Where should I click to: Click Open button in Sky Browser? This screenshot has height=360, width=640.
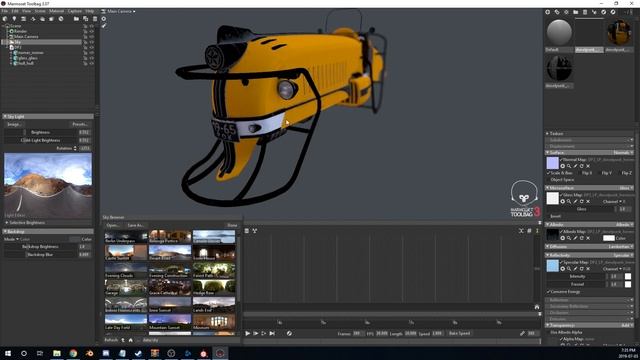point(112,225)
